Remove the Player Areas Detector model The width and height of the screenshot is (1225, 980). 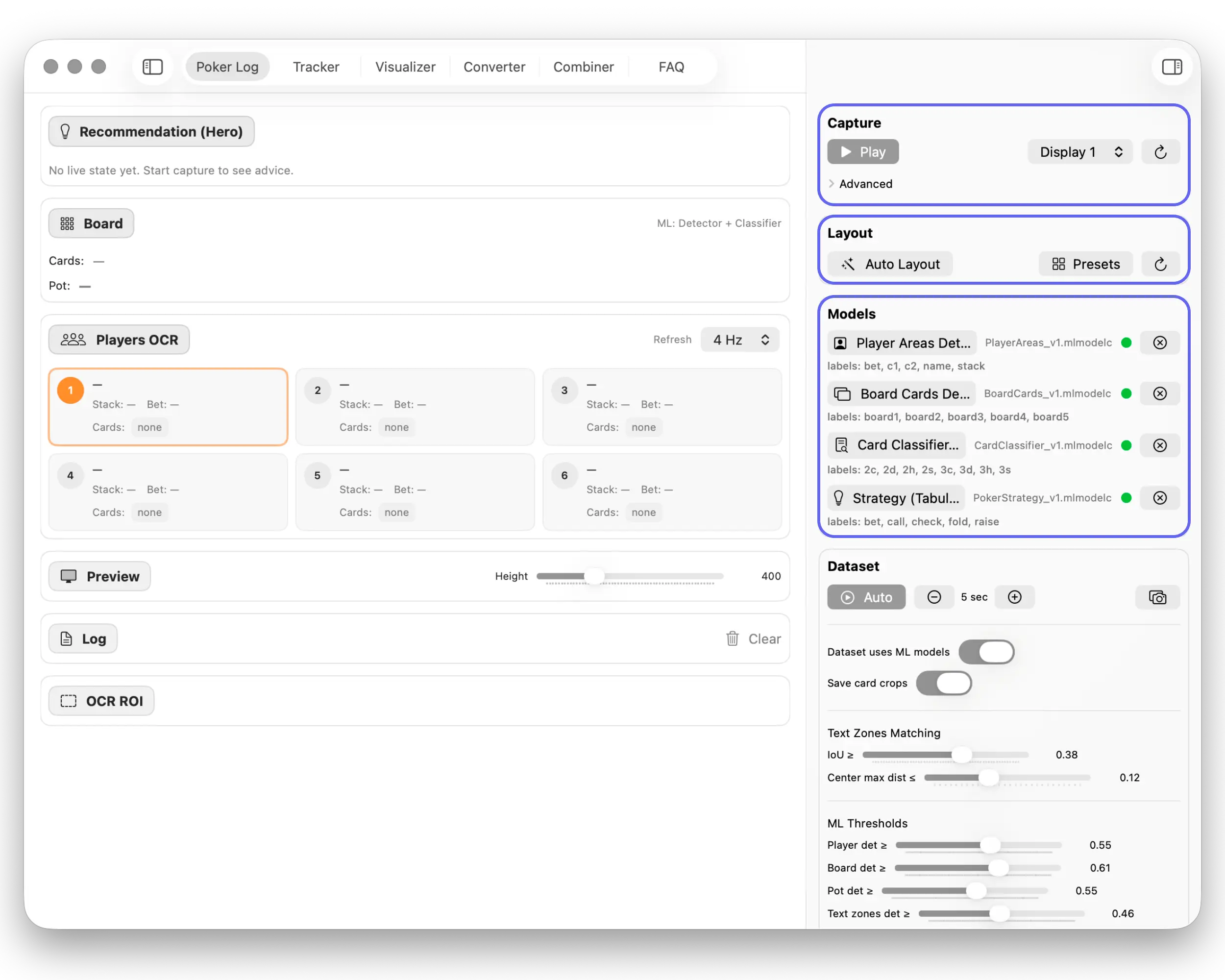coord(1160,343)
